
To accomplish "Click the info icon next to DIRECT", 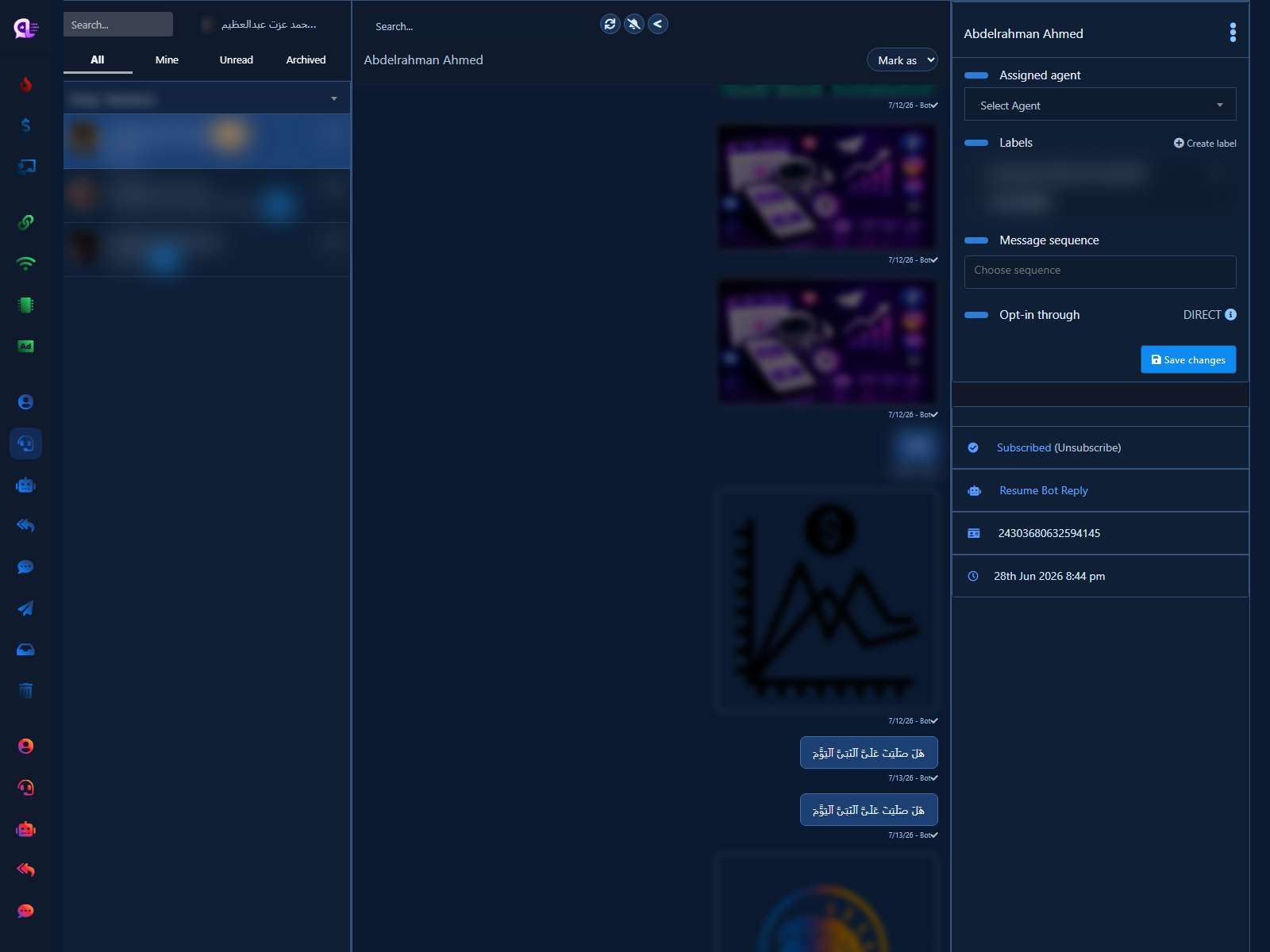I will click(1230, 314).
